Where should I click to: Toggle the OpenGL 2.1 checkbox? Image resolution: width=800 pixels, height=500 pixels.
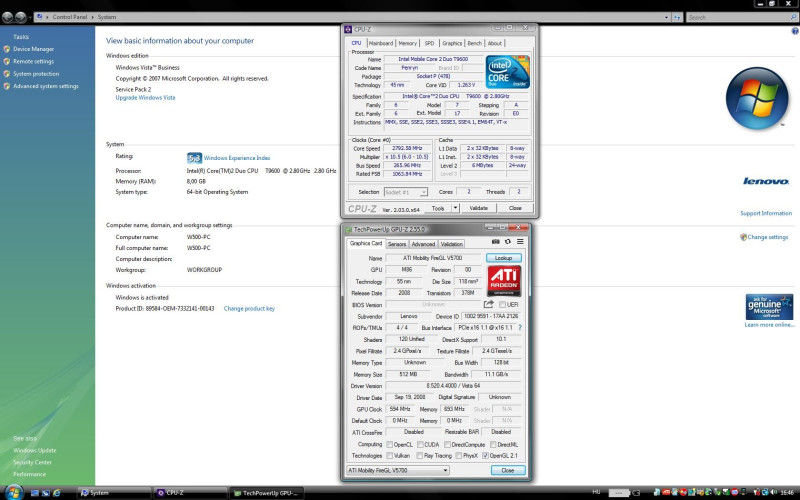(485, 456)
